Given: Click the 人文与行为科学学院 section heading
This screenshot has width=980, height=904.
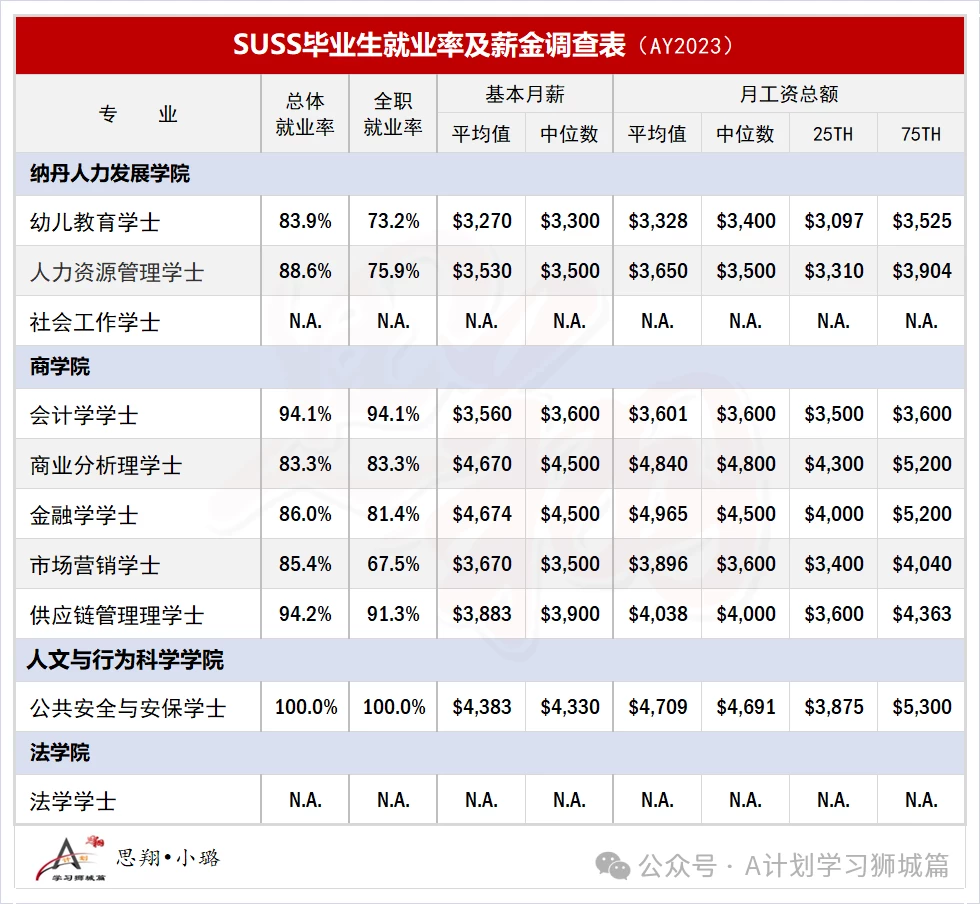Looking at the screenshot, I should tap(125, 660).
